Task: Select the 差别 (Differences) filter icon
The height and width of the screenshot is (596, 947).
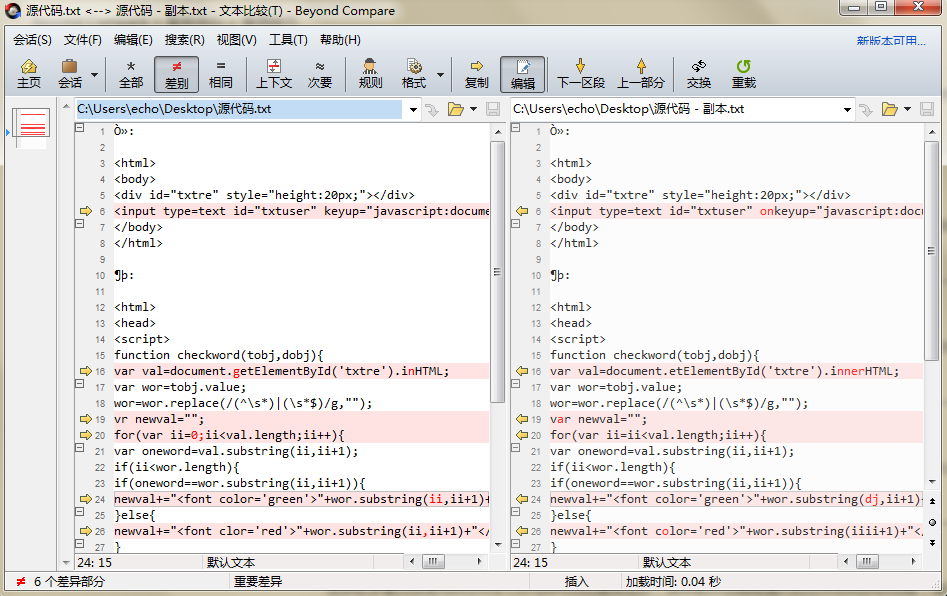Action: tap(176, 73)
